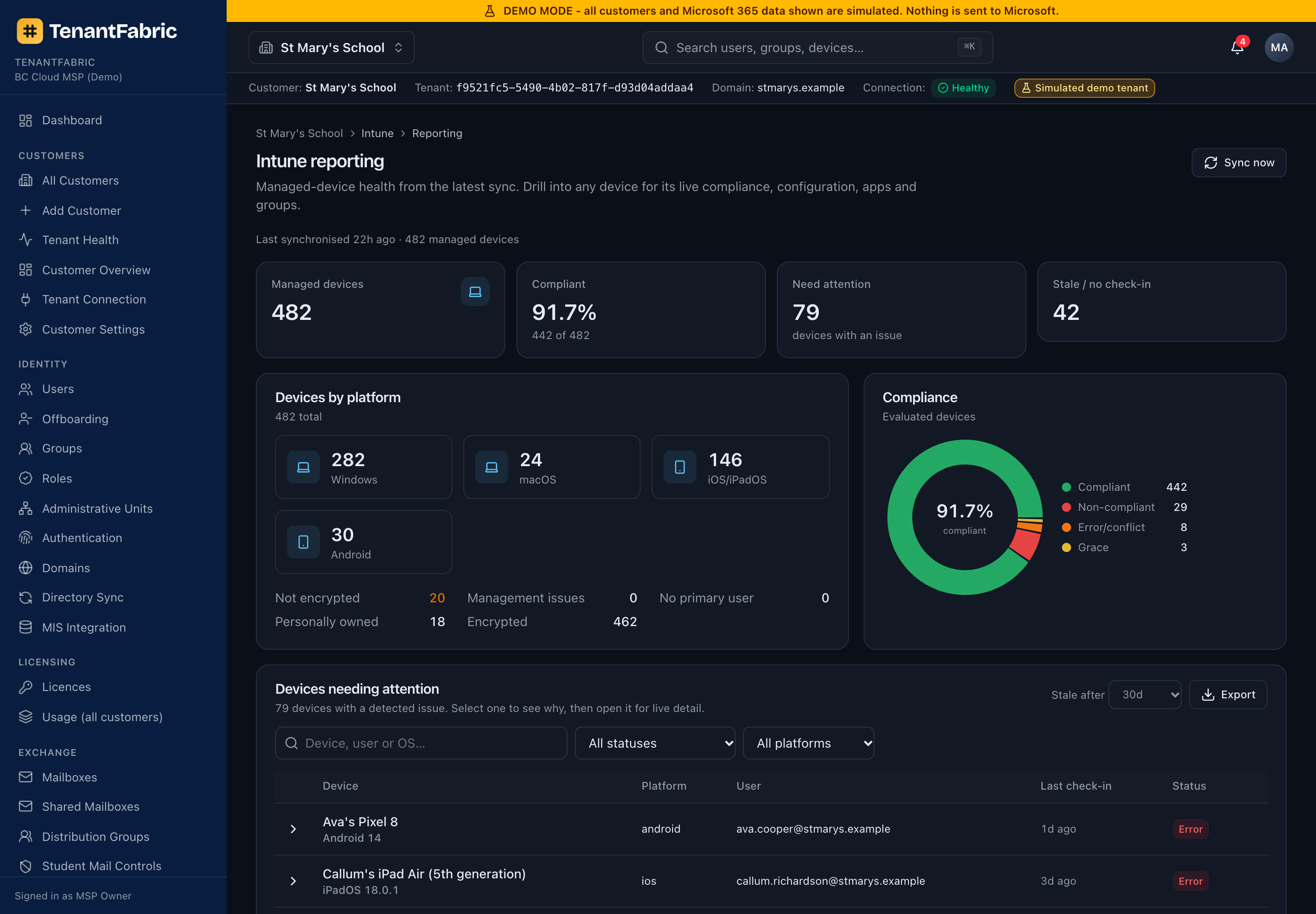Open the MA user avatar menu
This screenshot has height=914, width=1316.
[x=1278, y=48]
